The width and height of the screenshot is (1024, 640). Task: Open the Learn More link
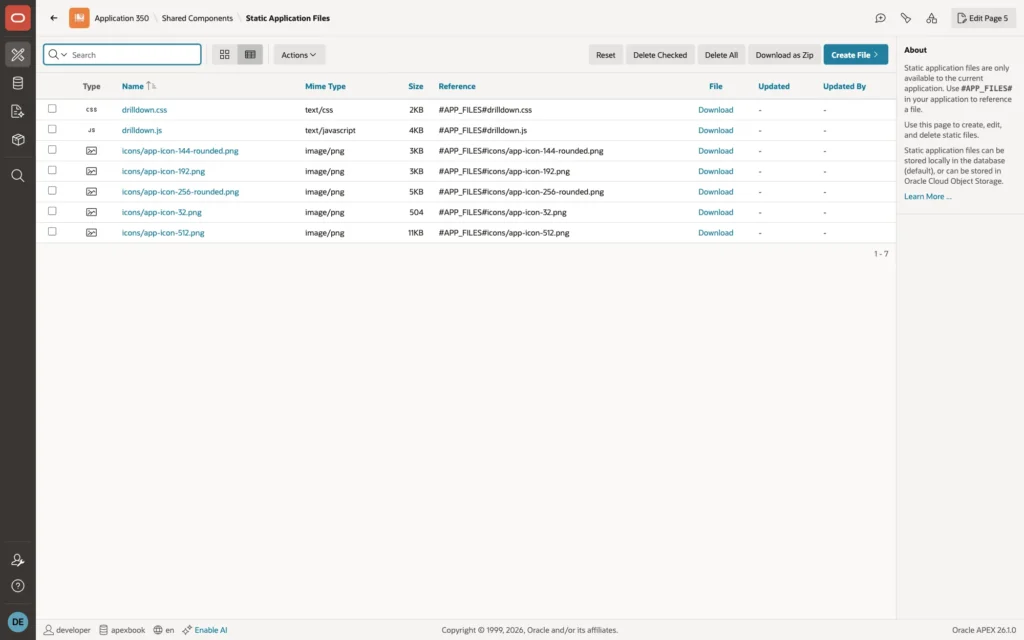tap(927, 197)
